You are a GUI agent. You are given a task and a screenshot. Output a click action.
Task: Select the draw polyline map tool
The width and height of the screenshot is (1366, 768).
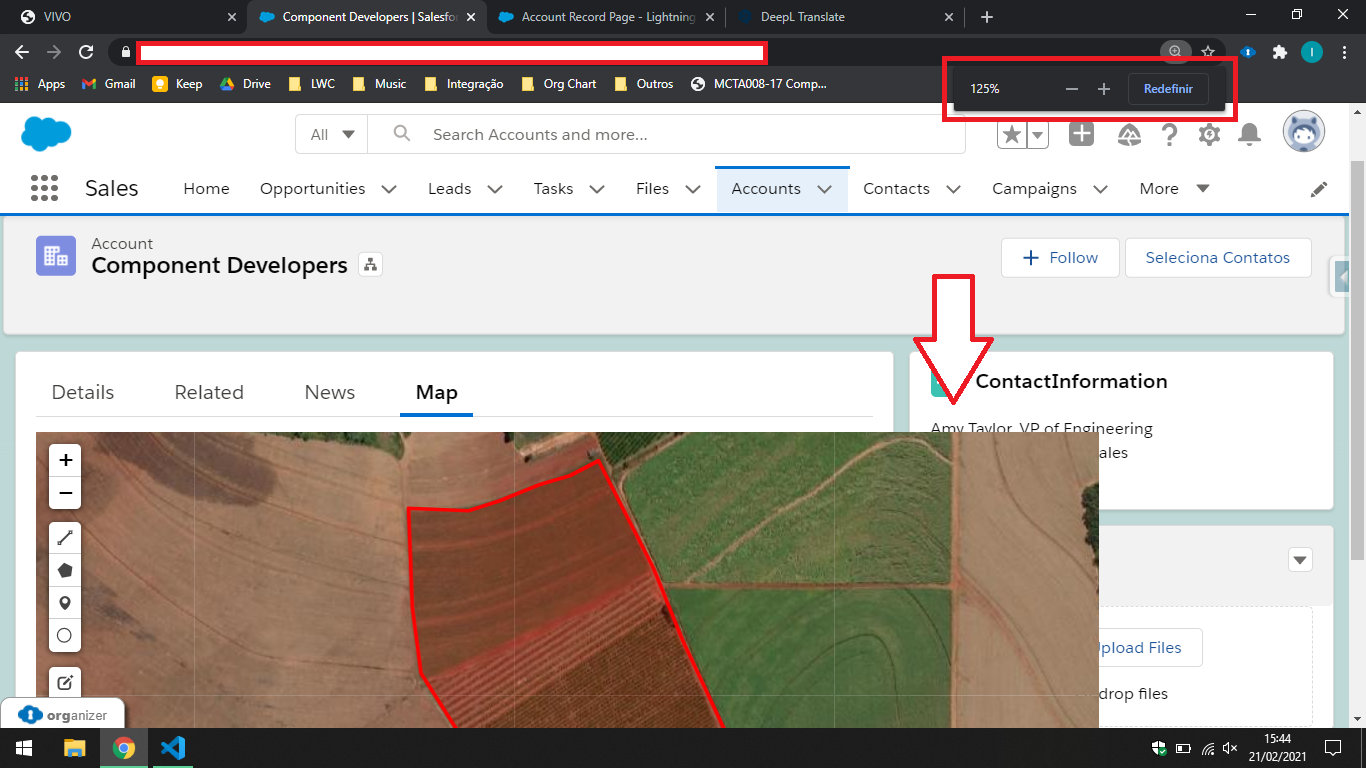(x=65, y=538)
